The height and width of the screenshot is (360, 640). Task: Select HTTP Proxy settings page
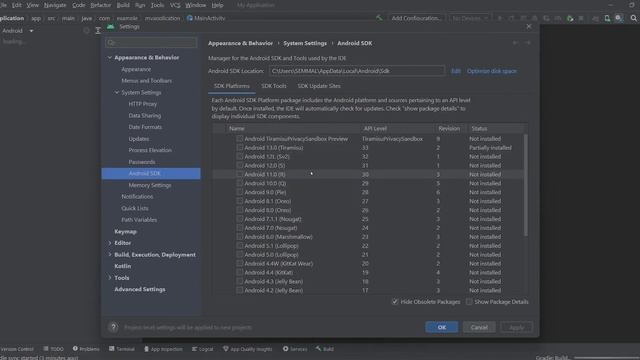142,104
